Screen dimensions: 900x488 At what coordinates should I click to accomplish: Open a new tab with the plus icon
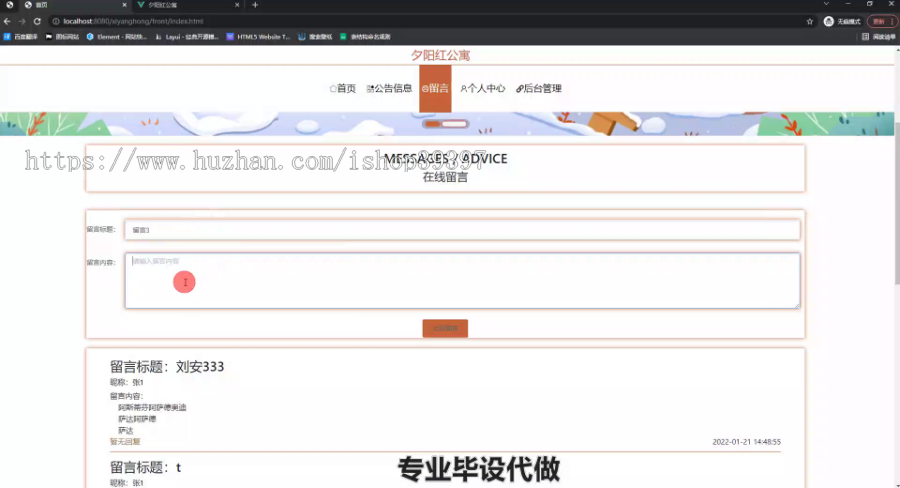coord(255,5)
